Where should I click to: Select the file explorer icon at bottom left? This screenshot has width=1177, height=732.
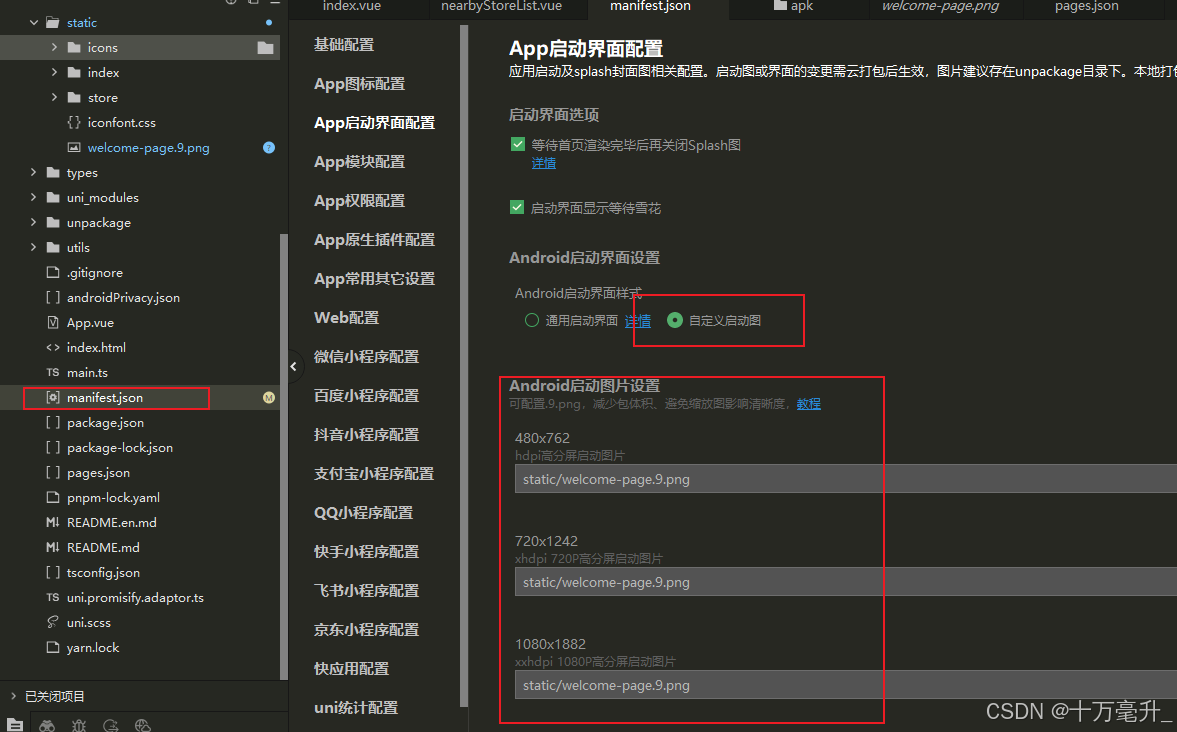point(15,725)
